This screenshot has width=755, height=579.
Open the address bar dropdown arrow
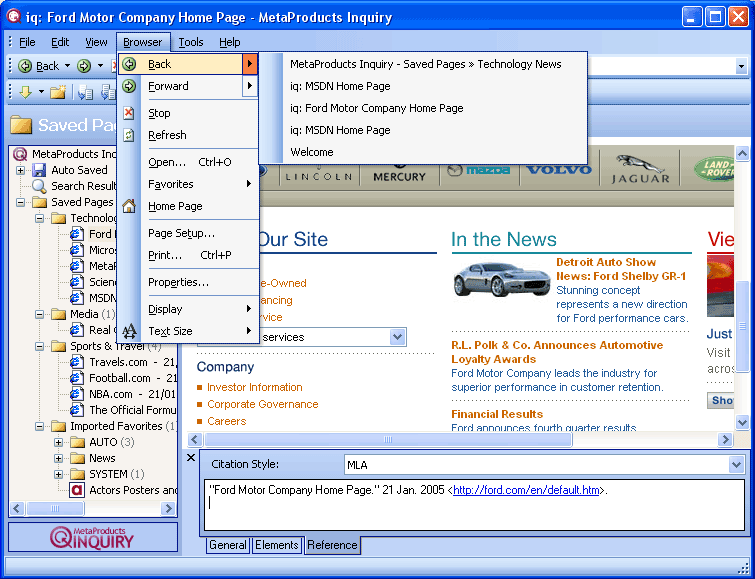741,66
